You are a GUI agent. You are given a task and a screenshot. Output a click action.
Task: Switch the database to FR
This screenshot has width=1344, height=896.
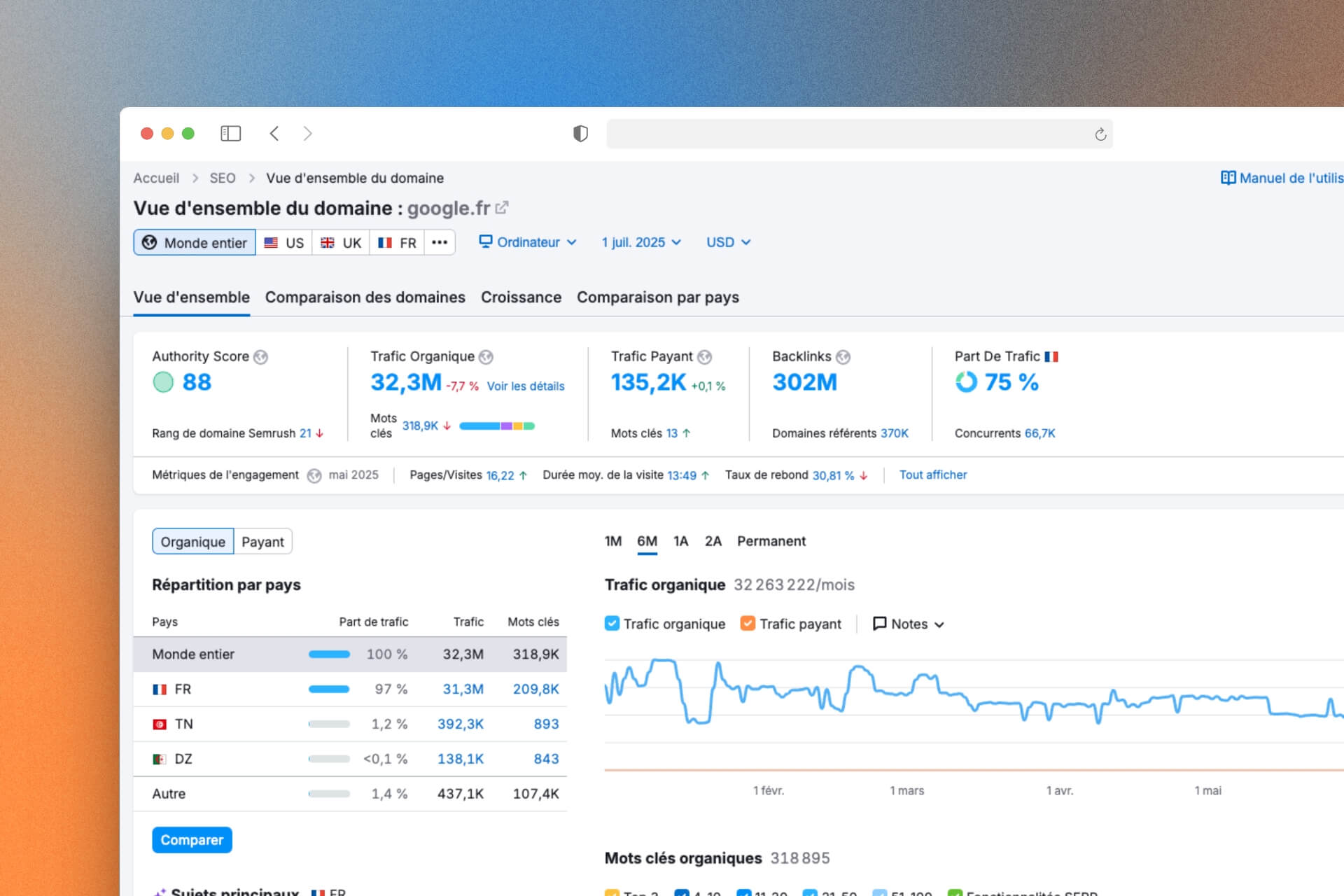397,242
